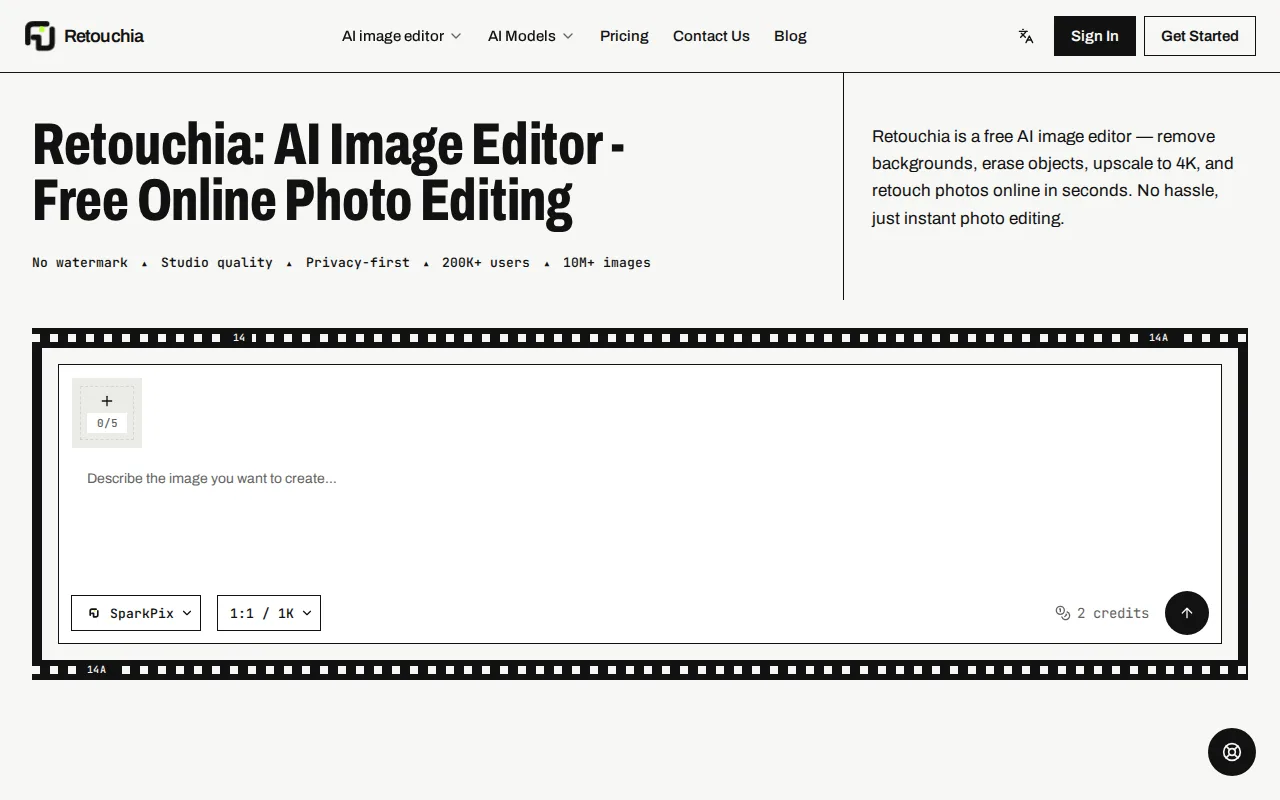
Task: Go home via the Retouchia wordmark
Action: pos(104,36)
